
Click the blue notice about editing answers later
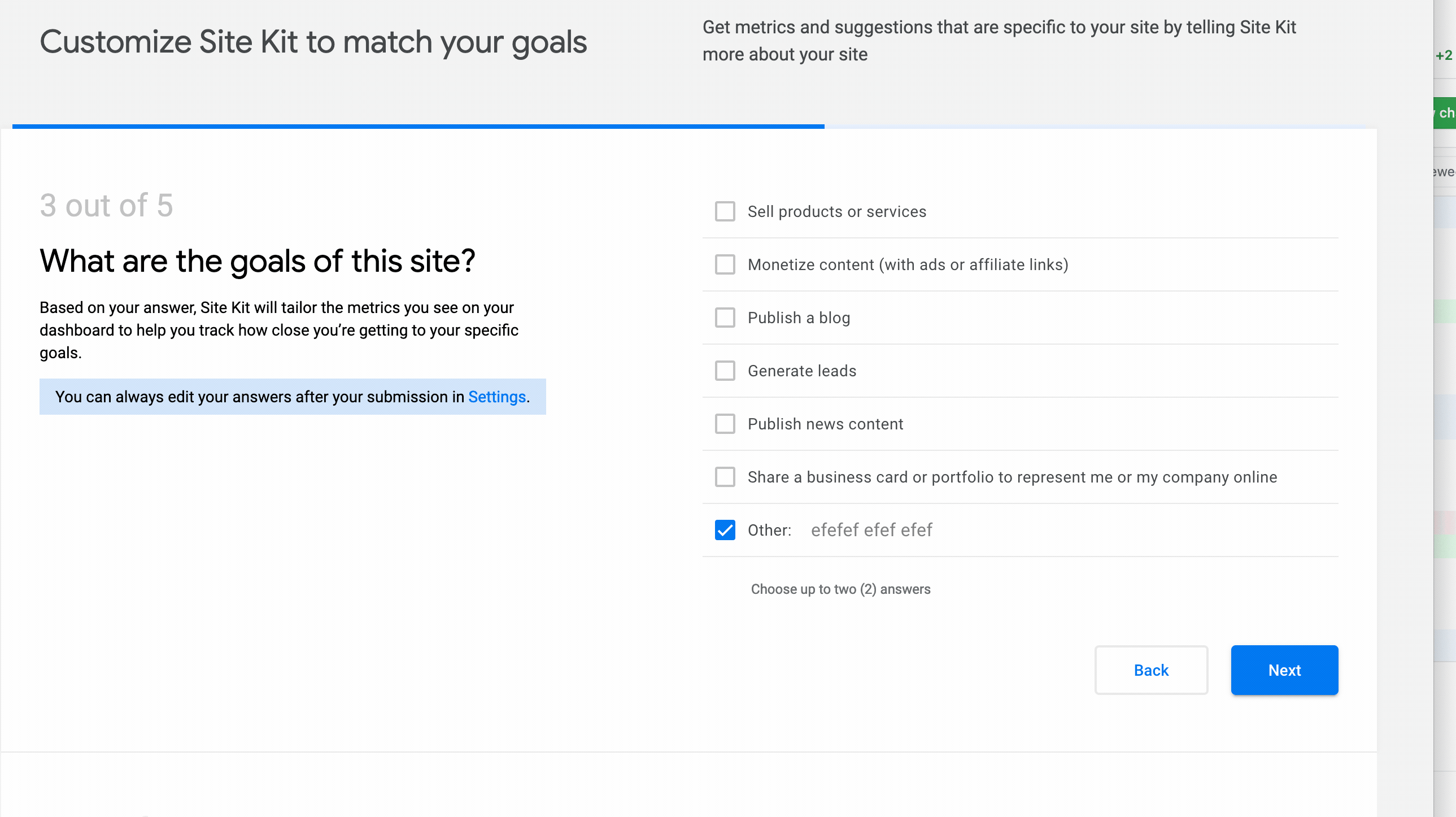click(292, 396)
